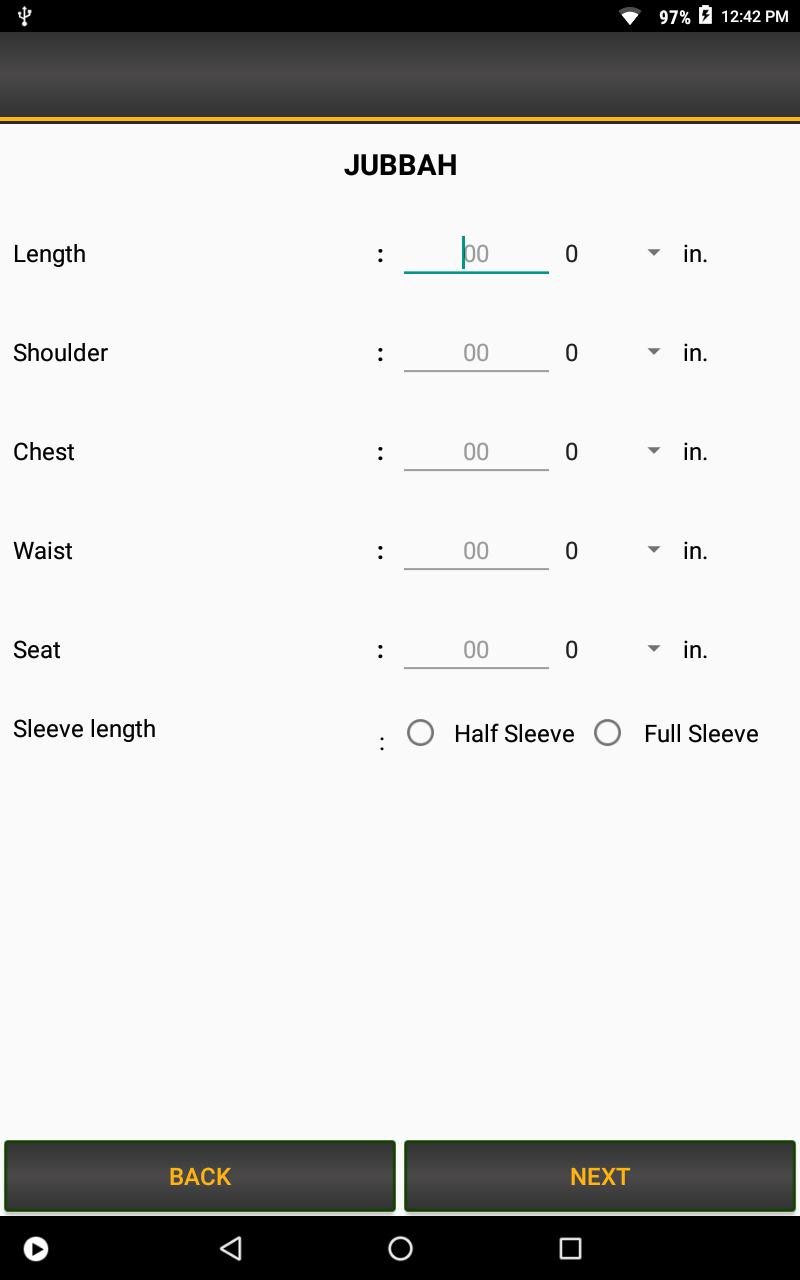
Task: Open the Wi-Fi status icon
Action: [630, 16]
